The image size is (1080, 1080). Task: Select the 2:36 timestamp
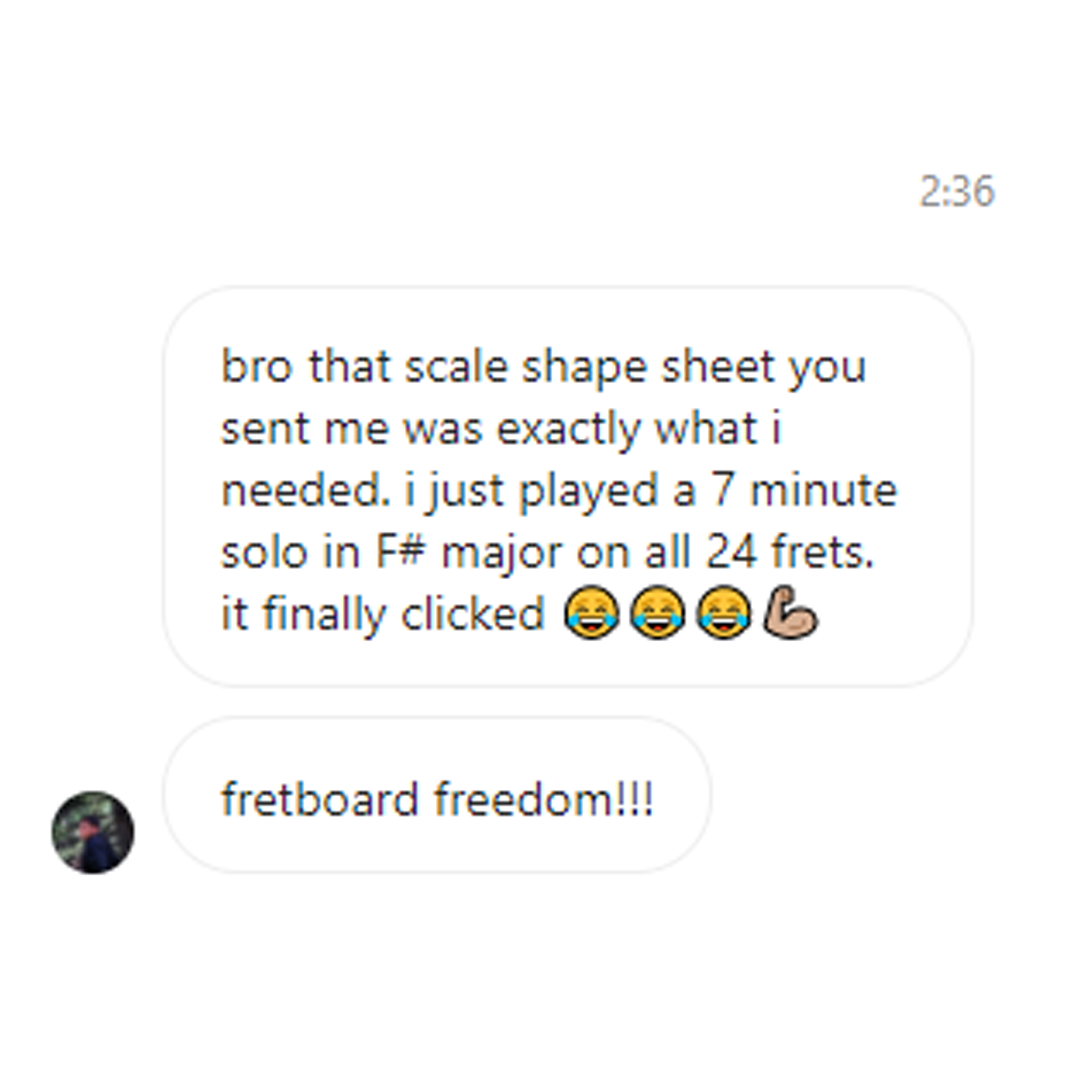pos(957,191)
